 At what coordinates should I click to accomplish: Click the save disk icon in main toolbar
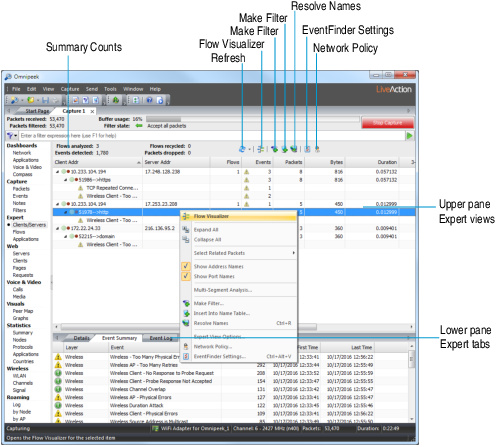coord(46,101)
